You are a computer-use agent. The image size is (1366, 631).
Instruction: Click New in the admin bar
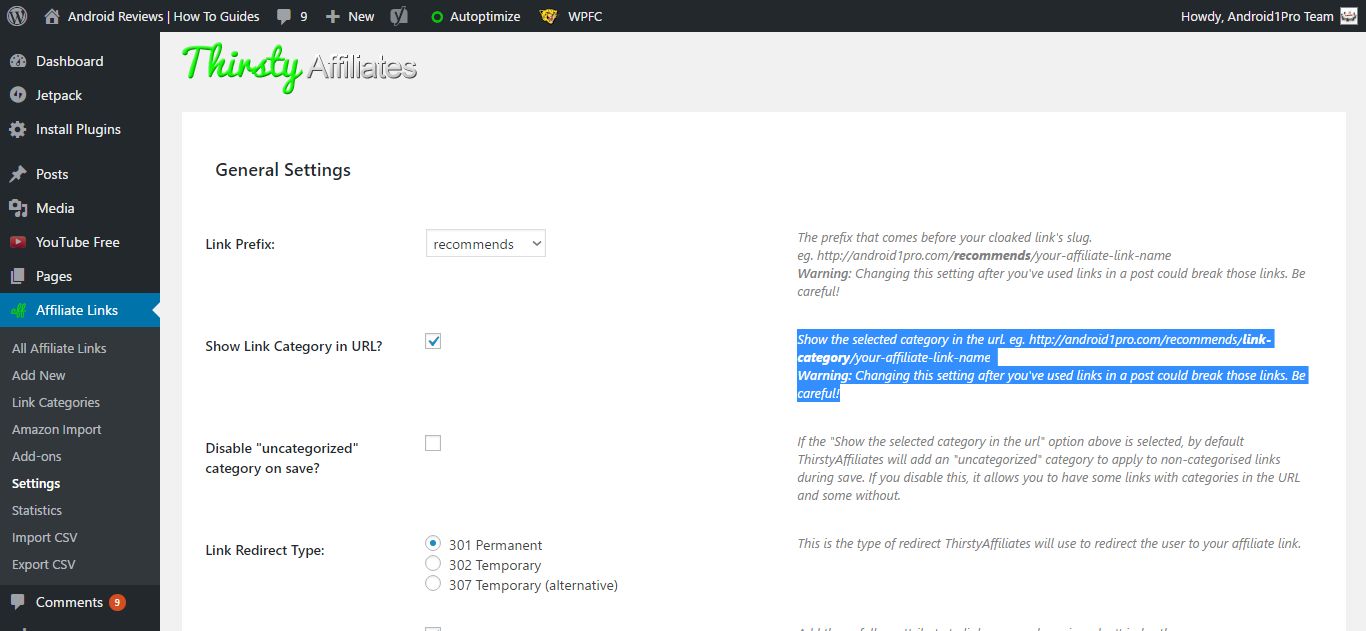pos(361,16)
